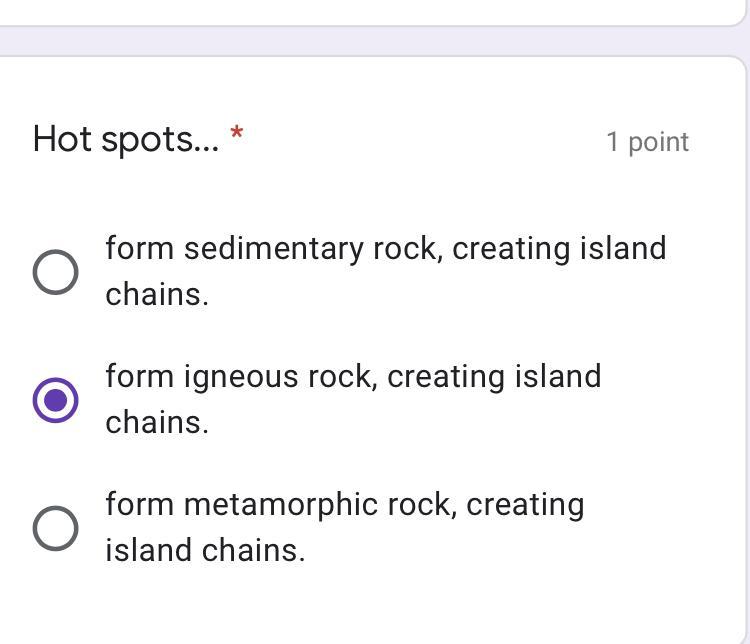The image size is (750, 644).
Task: Click the selected igneous rock radio button
Action: 56,400
